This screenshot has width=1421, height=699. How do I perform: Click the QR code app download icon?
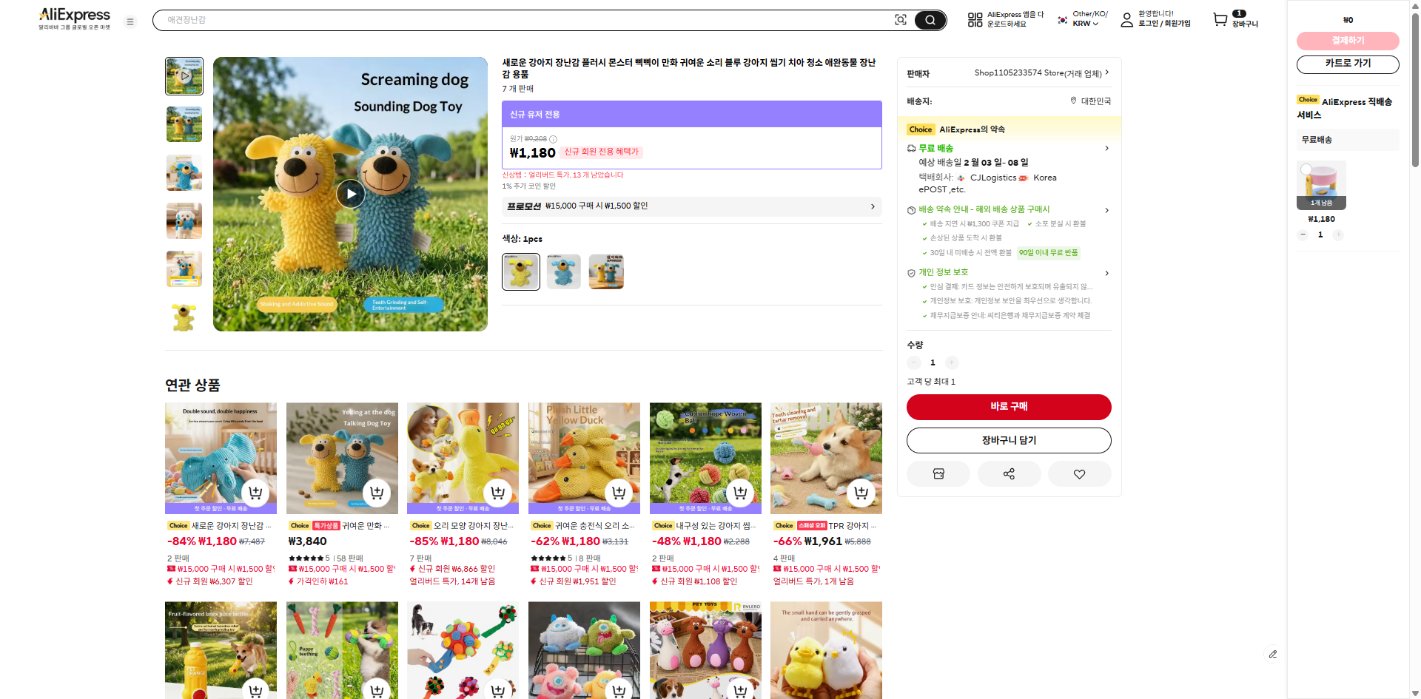(x=975, y=20)
